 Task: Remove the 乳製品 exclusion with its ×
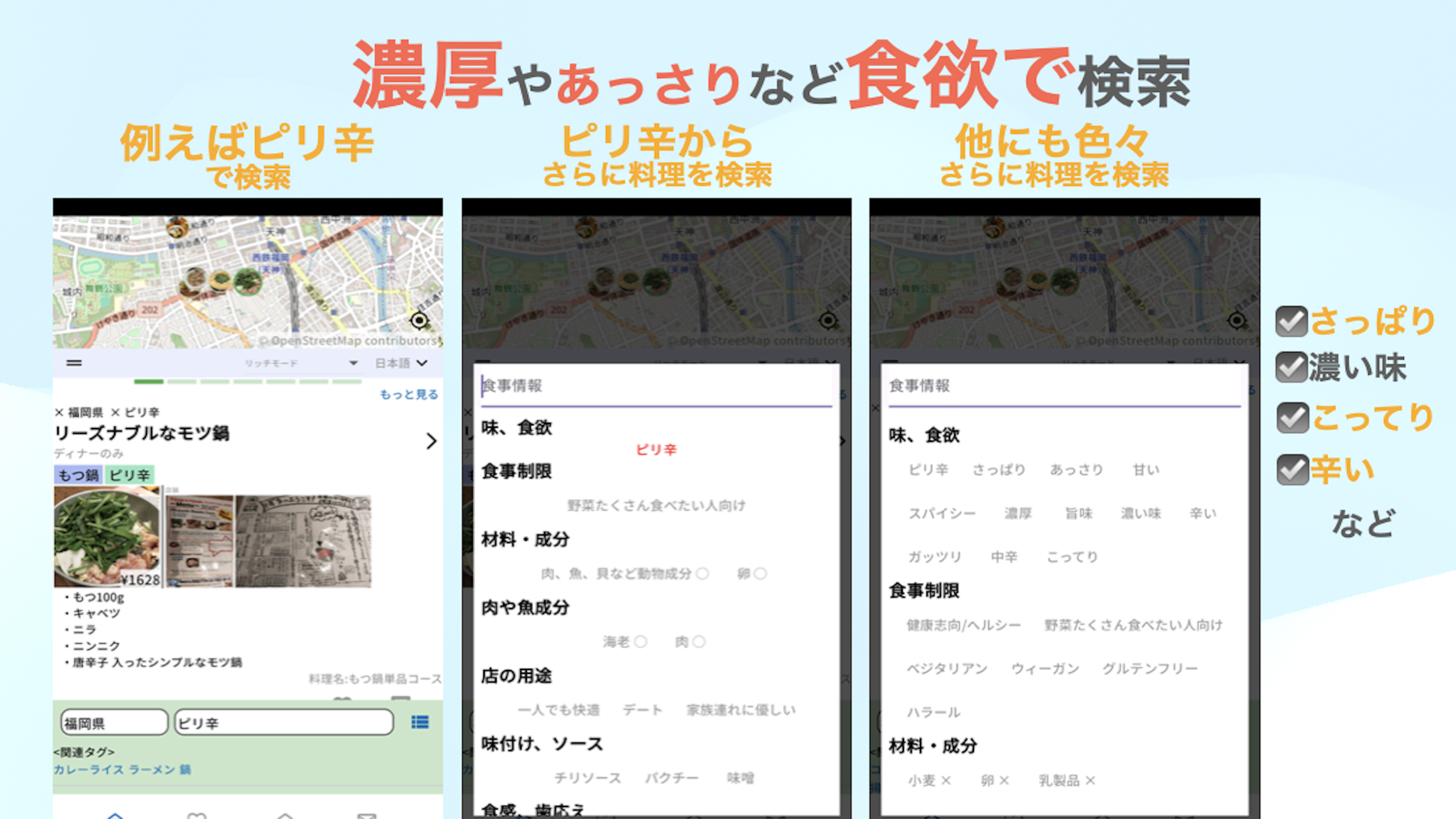click(x=1090, y=781)
